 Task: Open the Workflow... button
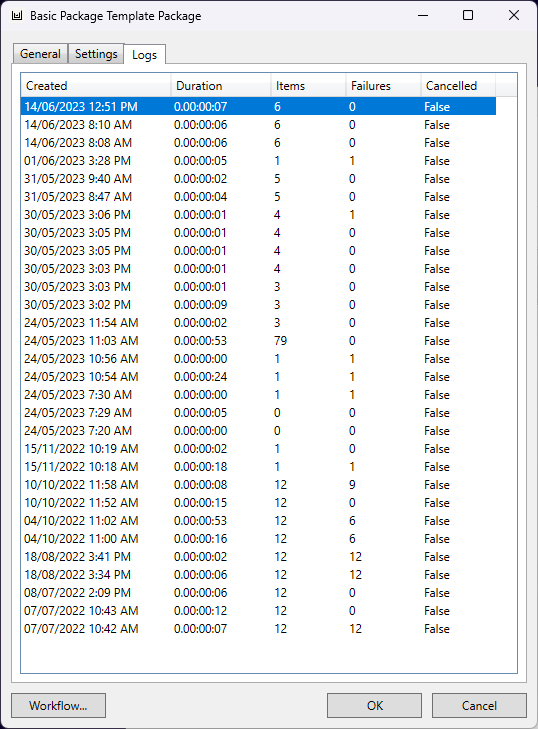point(59,705)
